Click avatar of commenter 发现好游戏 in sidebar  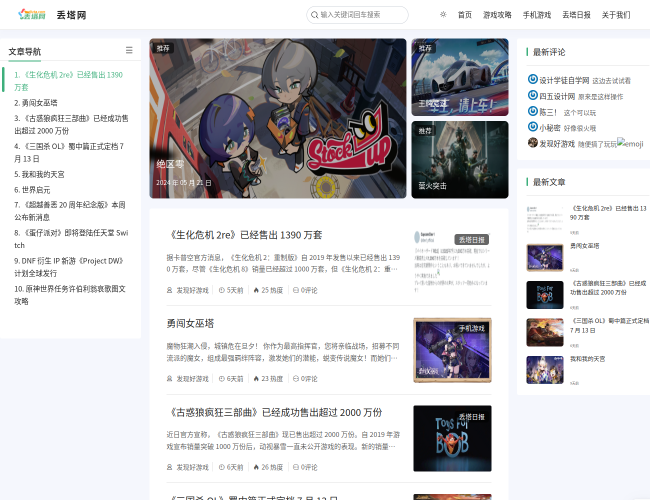pos(533,143)
